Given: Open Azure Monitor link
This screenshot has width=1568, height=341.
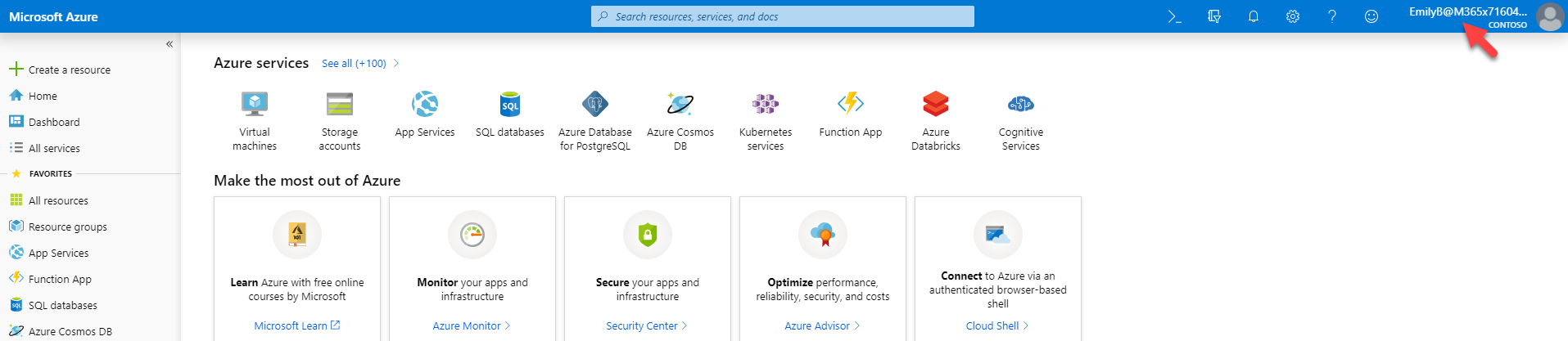Looking at the screenshot, I should pos(472,325).
